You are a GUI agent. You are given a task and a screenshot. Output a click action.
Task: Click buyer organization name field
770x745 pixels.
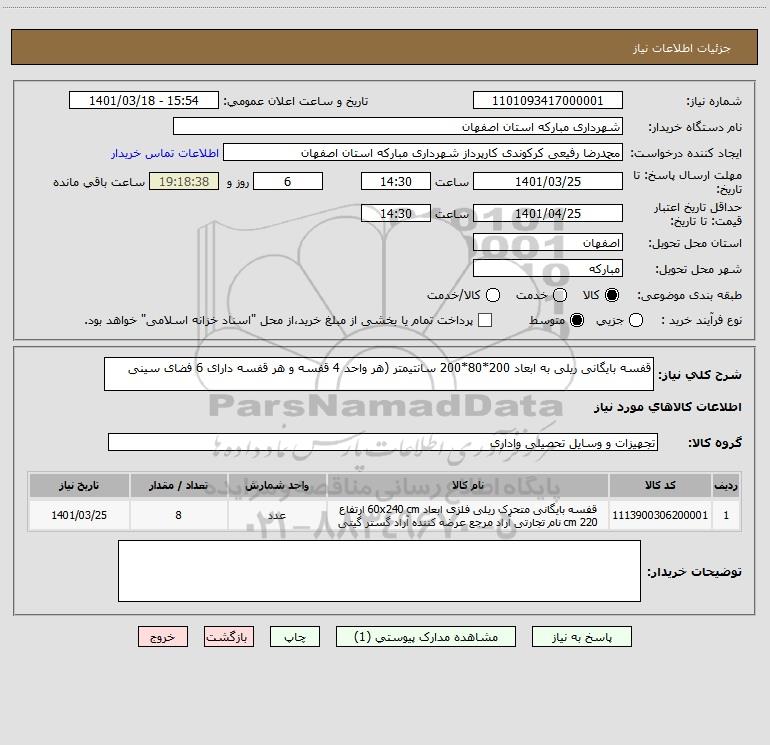[398, 126]
